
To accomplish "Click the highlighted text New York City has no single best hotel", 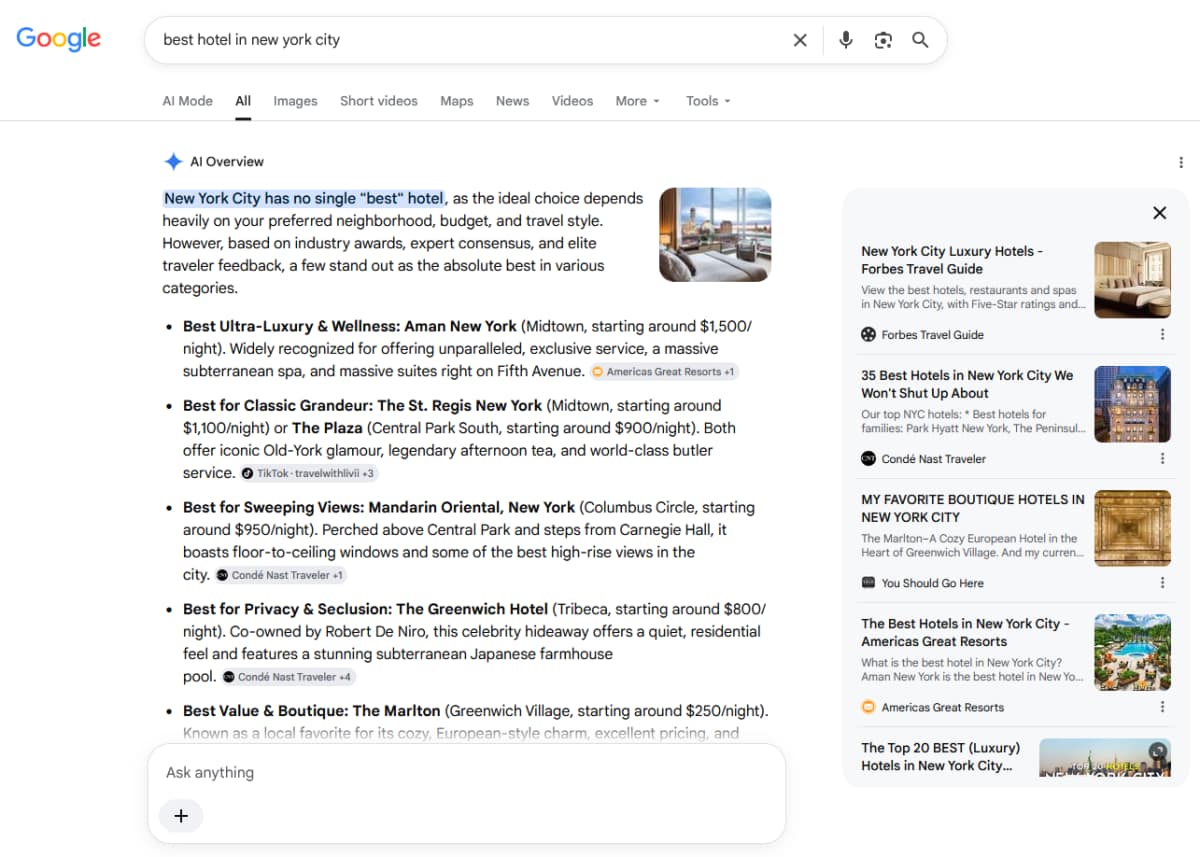I will (x=304, y=198).
